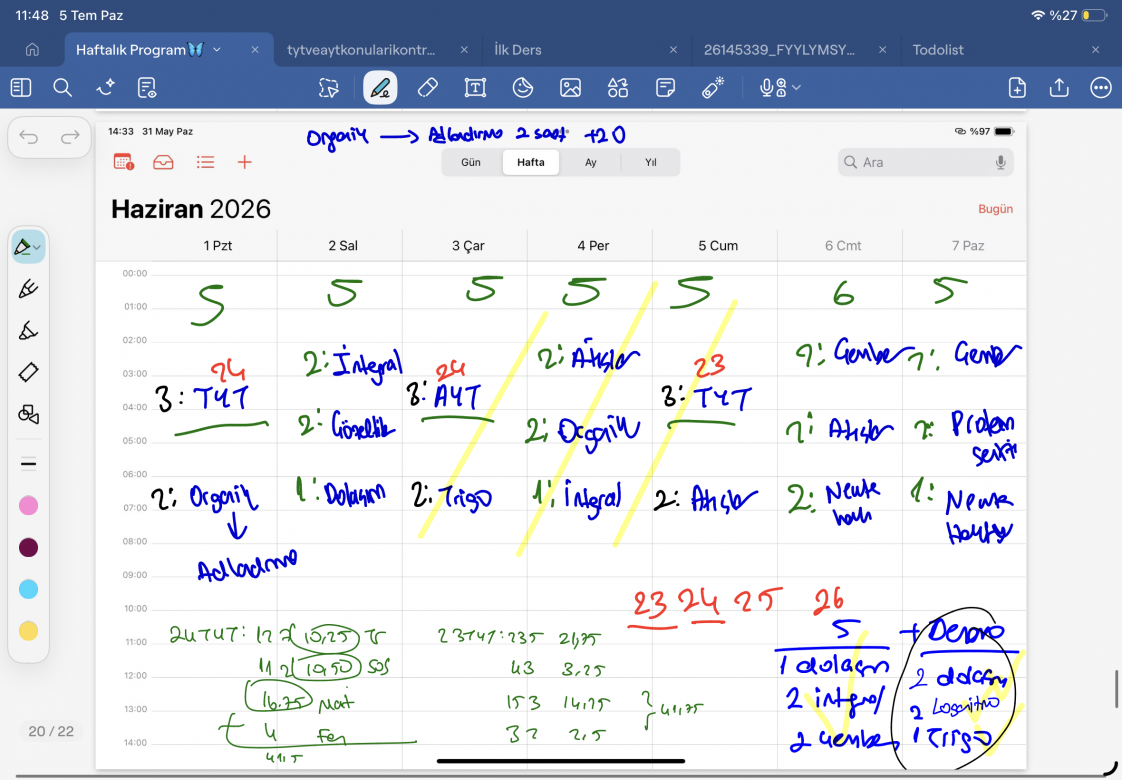Switch to the İlk Ders tab
The image size is (1122, 780).
517,50
